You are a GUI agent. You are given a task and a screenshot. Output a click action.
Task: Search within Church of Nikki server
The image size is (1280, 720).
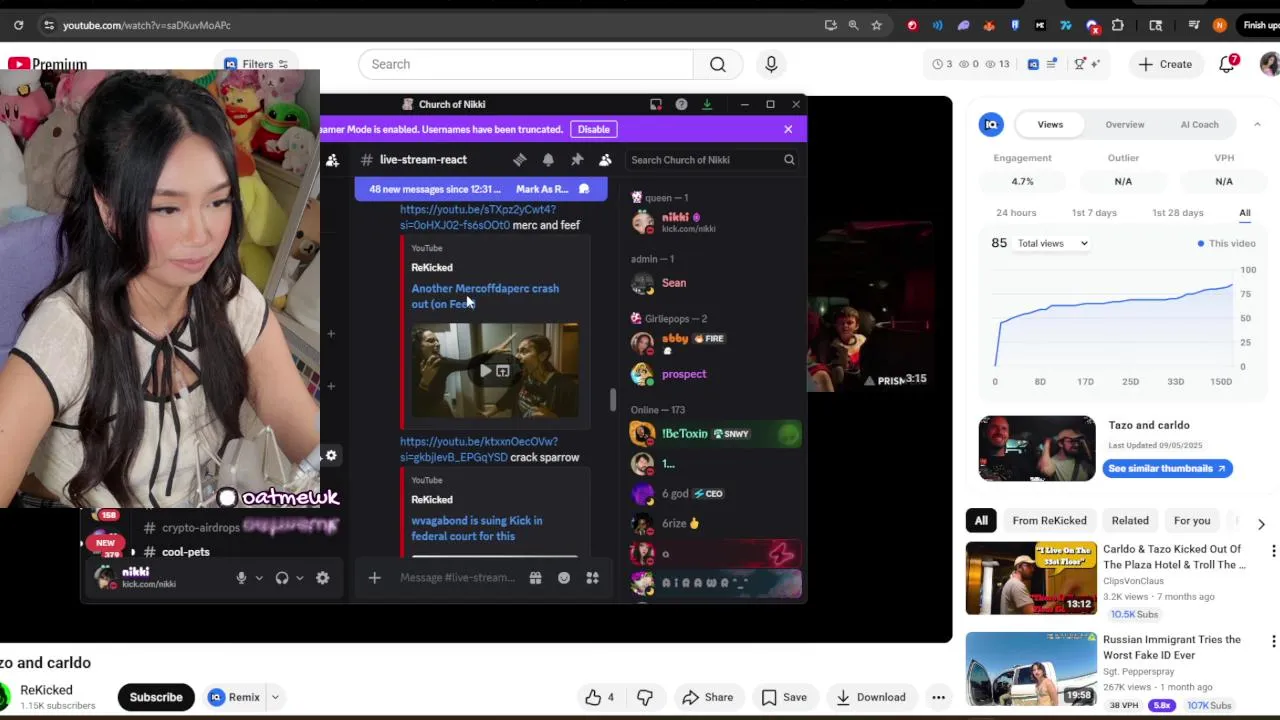(x=711, y=160)
